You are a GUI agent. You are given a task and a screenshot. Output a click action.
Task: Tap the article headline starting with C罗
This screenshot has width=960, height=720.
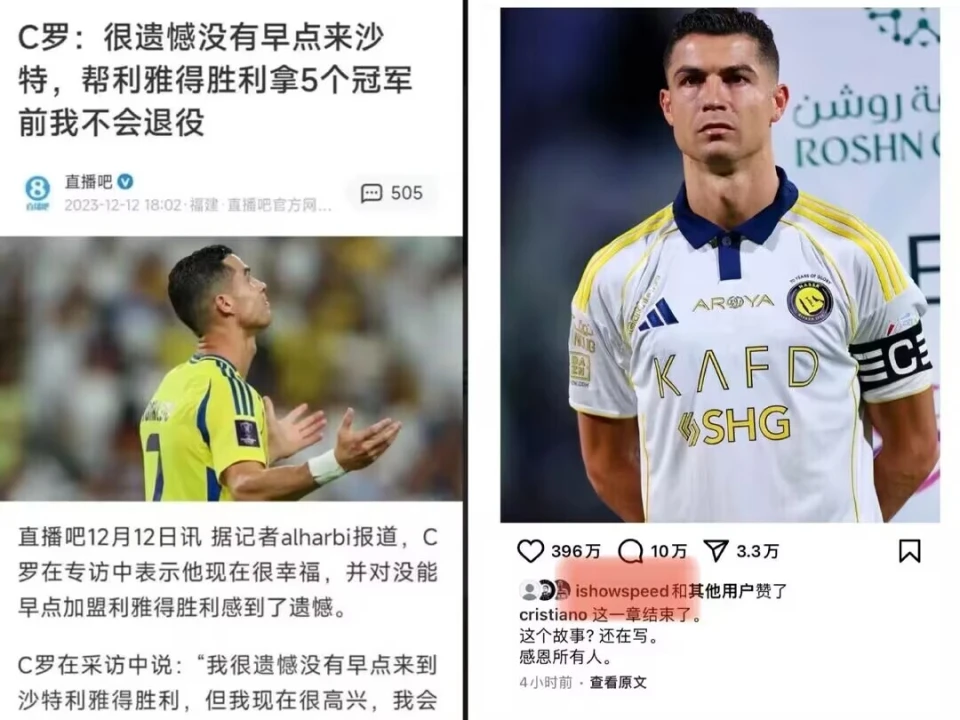click(x=216, y=80)
